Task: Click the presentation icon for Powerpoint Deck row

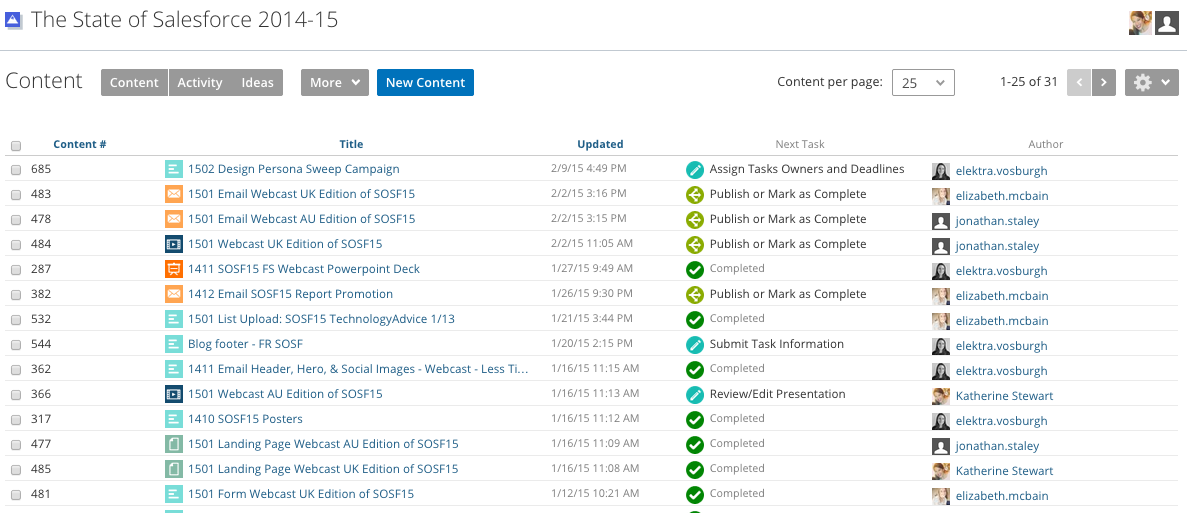Action: pyautogui.click(x=174, y=269)
